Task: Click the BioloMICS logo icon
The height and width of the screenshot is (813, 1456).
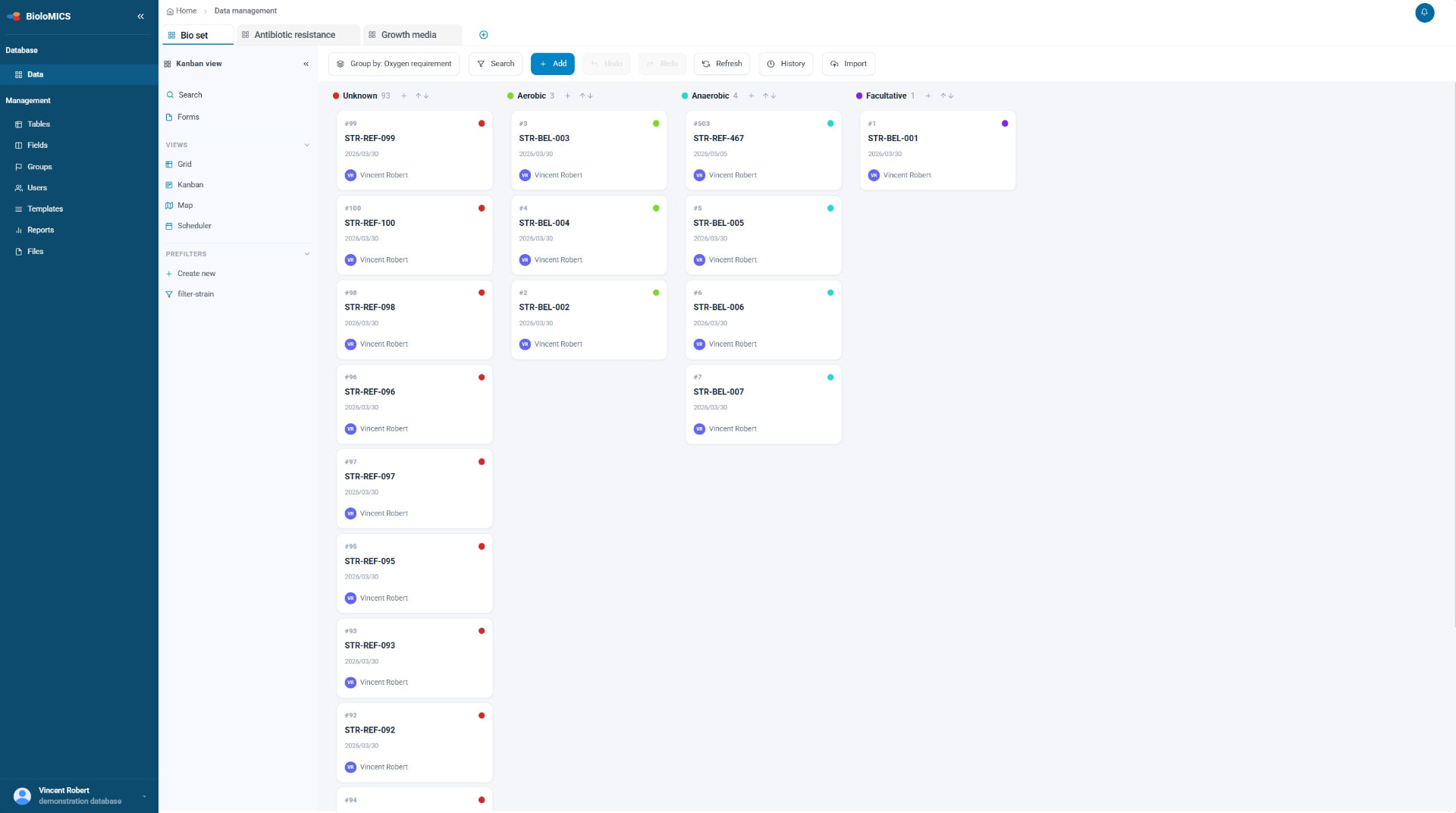Action: coord(14,16)
